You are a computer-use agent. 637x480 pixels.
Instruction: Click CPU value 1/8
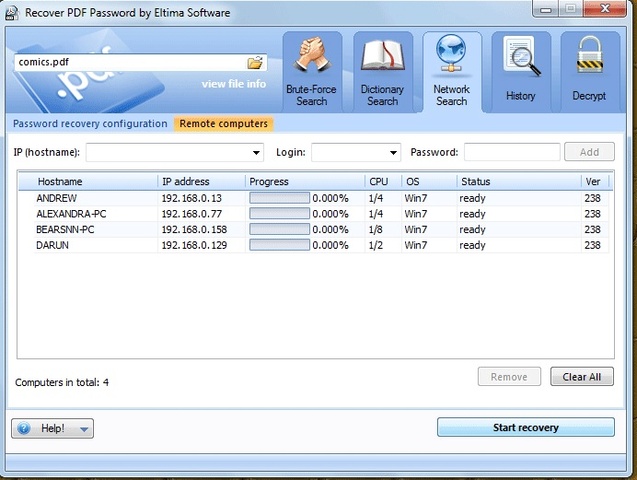tap(376, 229)
